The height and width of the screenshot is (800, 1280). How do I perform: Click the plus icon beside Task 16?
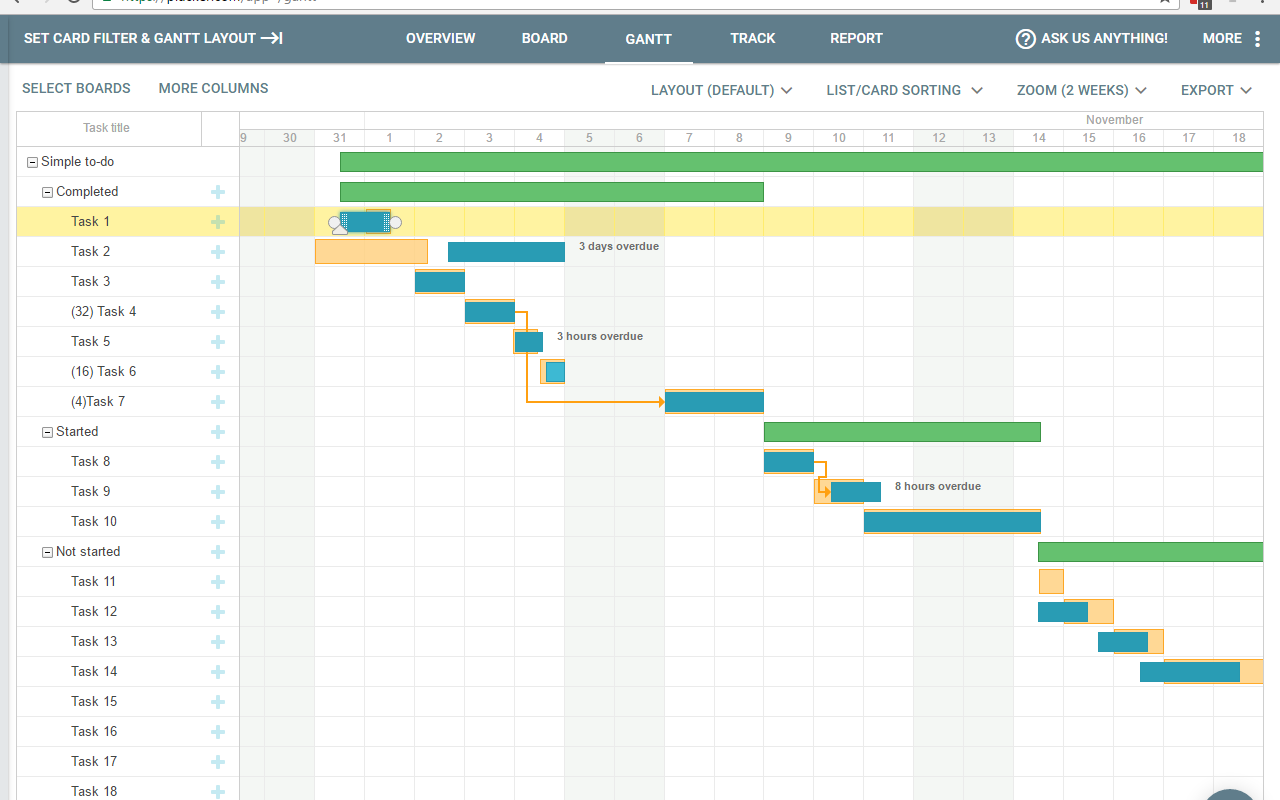(x=218, y=732)
